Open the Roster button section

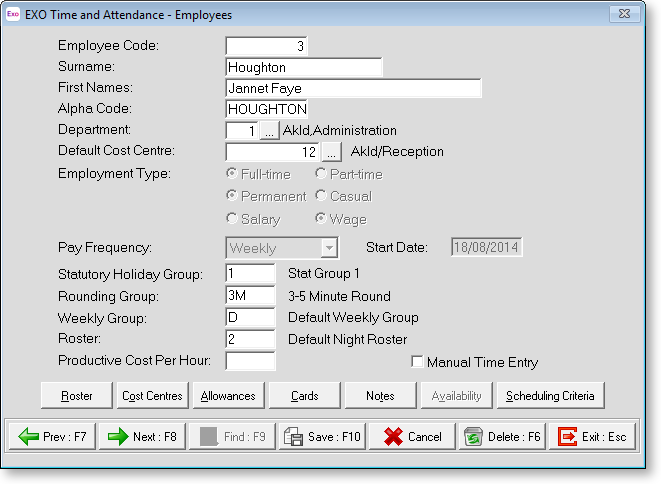pos(77,396)
